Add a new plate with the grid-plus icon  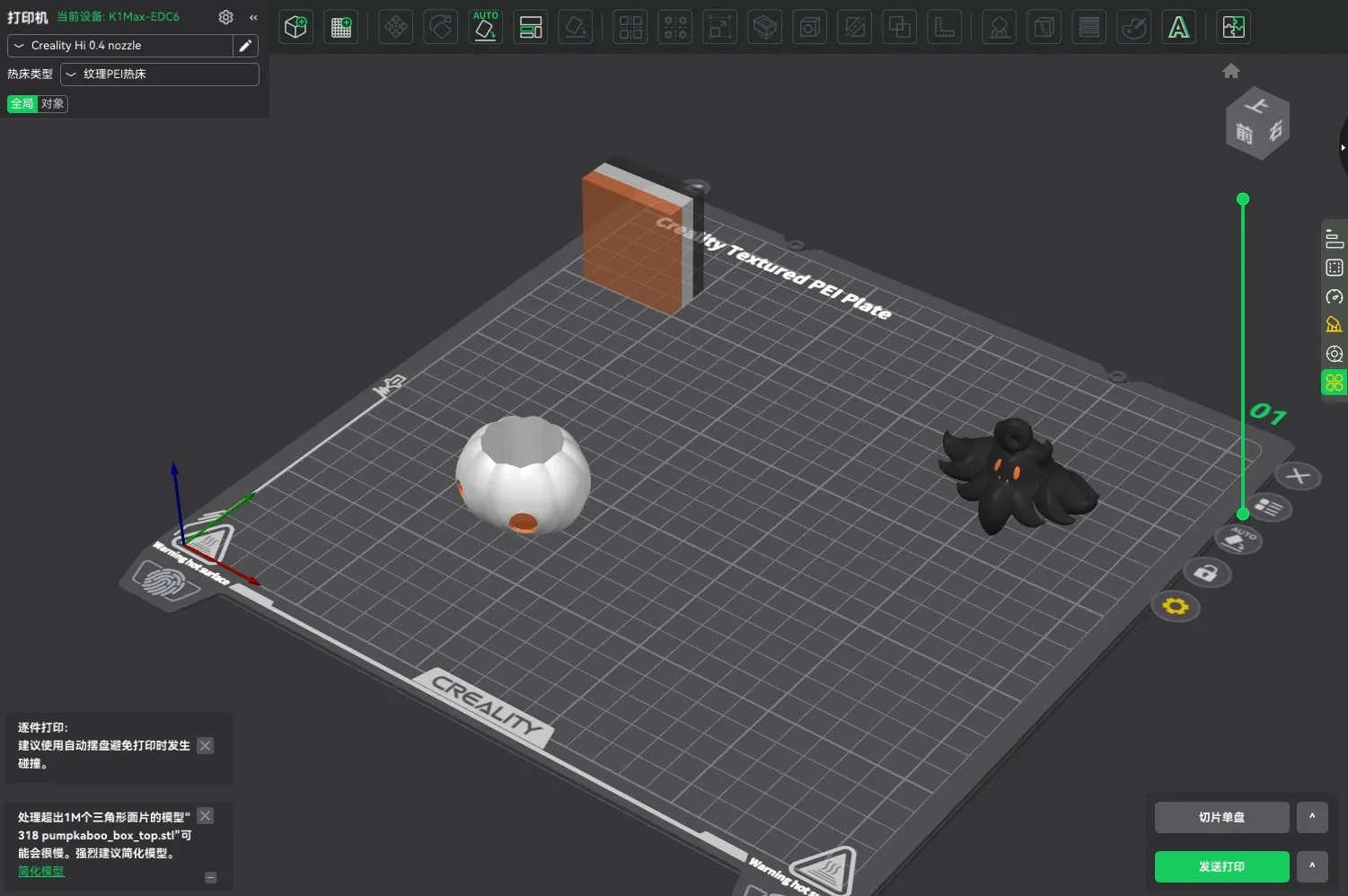point(341,27)
